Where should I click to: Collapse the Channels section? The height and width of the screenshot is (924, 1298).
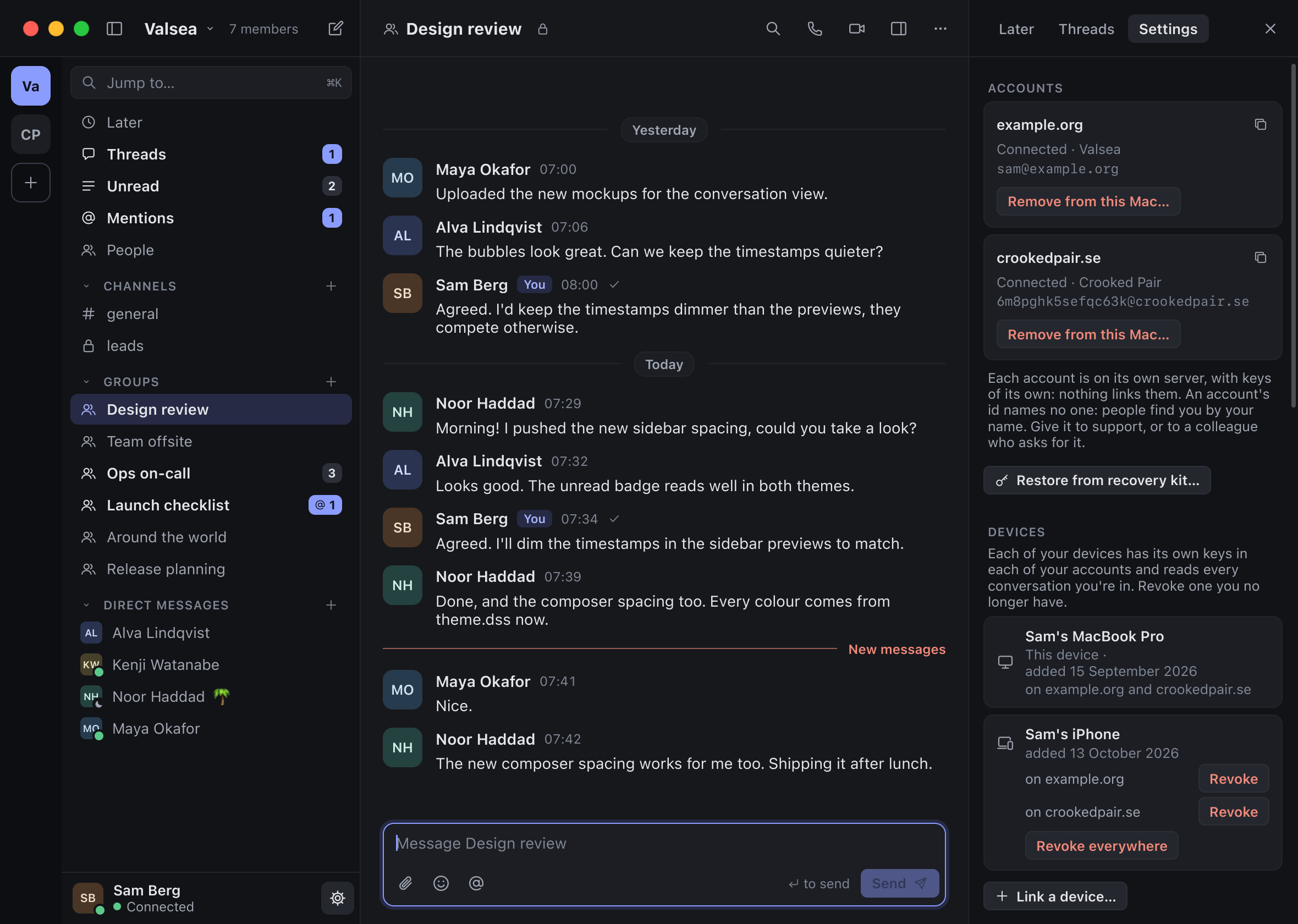click(x=86, y=286)
